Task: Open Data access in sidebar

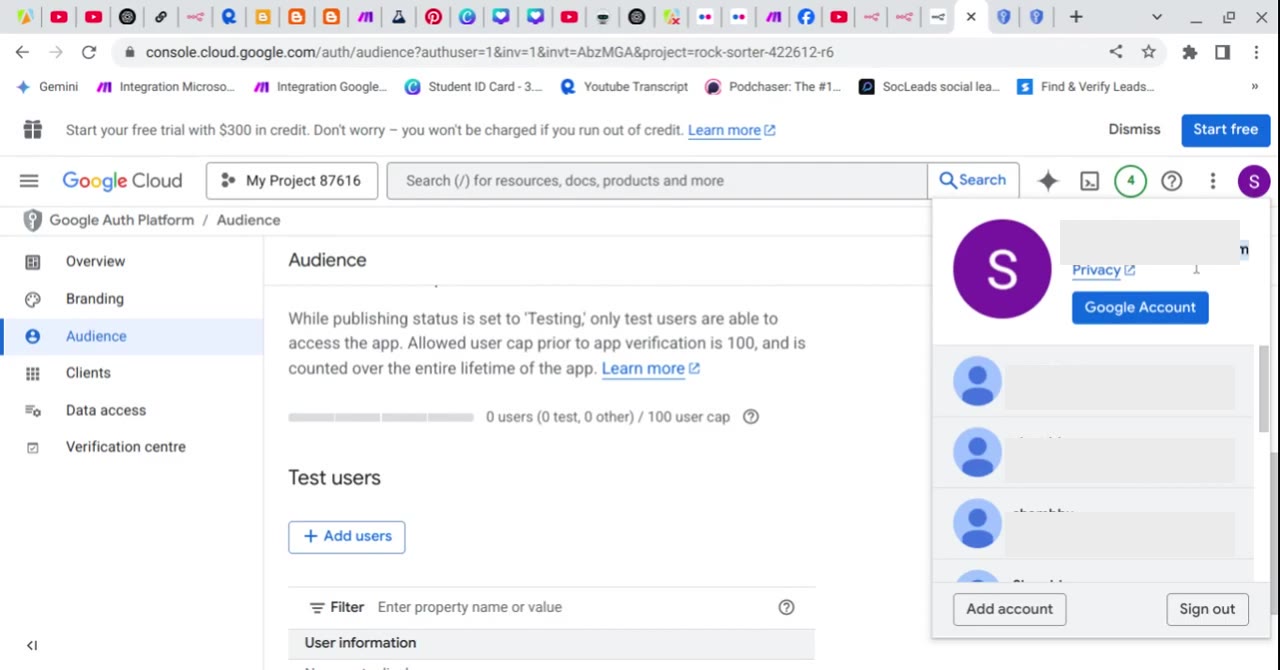Action: [105, 410]
